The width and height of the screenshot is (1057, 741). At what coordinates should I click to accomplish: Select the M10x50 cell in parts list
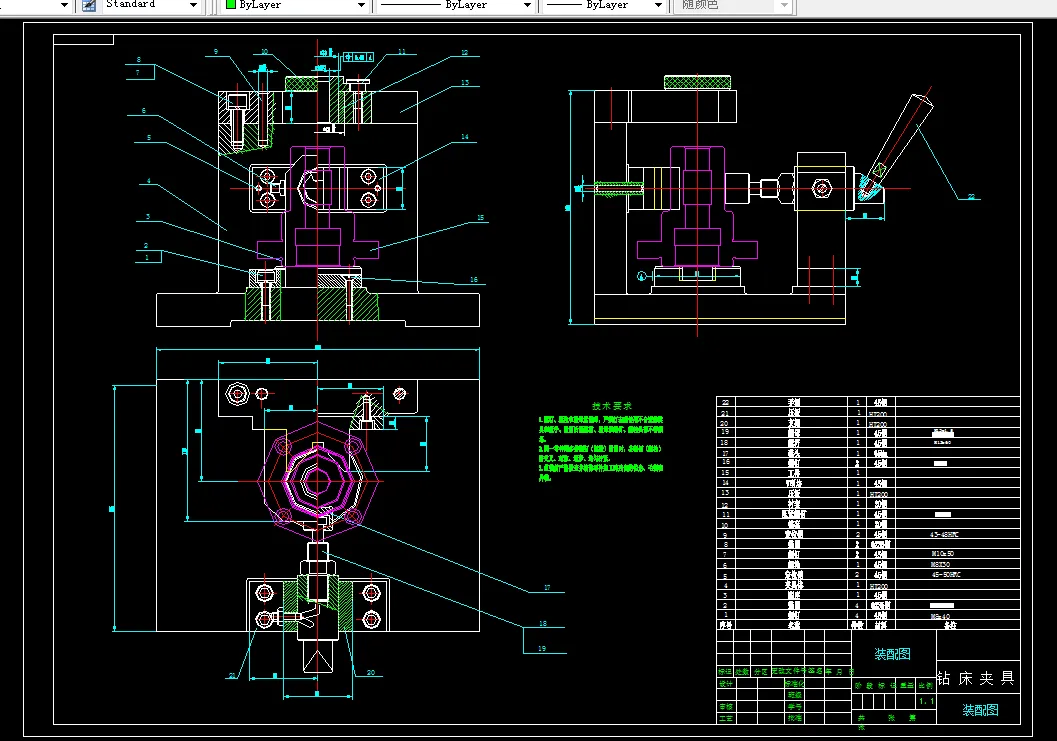tap(942, 554)
